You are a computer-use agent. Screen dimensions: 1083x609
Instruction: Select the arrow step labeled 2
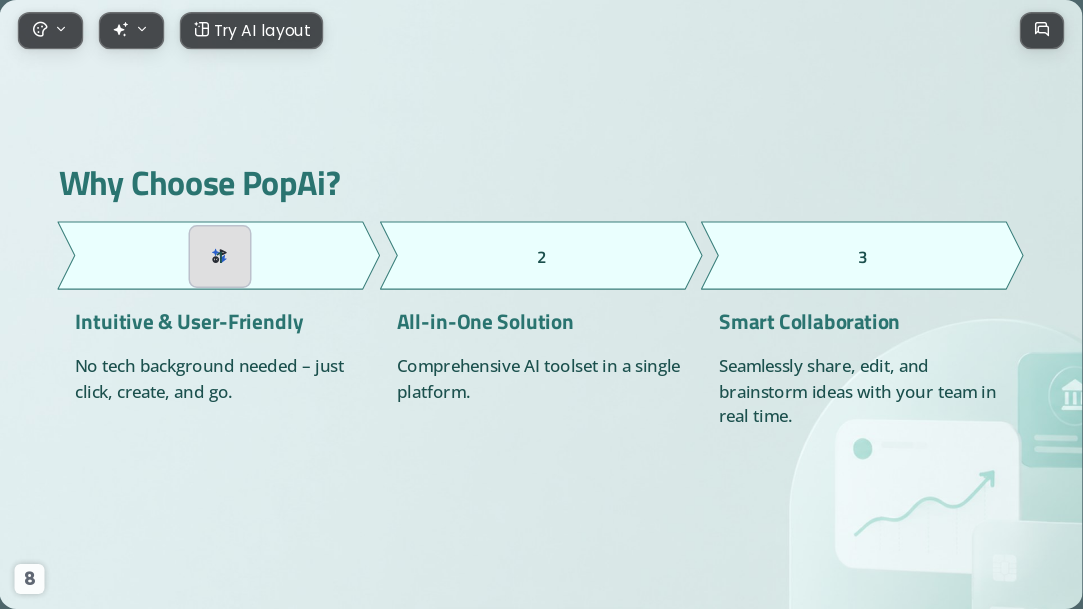click(541, 255)
